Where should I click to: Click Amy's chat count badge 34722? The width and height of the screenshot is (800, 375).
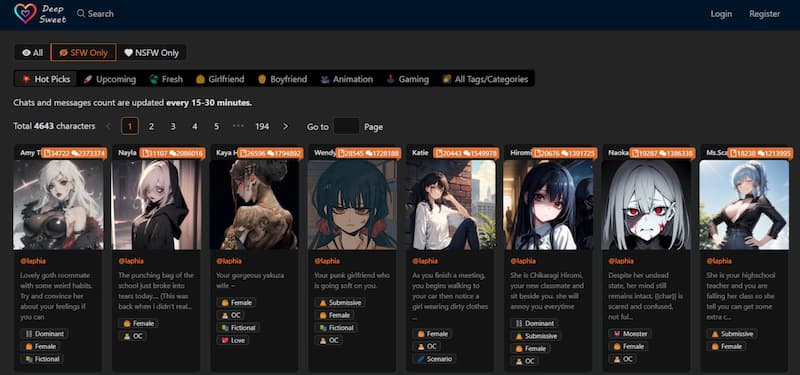coord(74,153)
